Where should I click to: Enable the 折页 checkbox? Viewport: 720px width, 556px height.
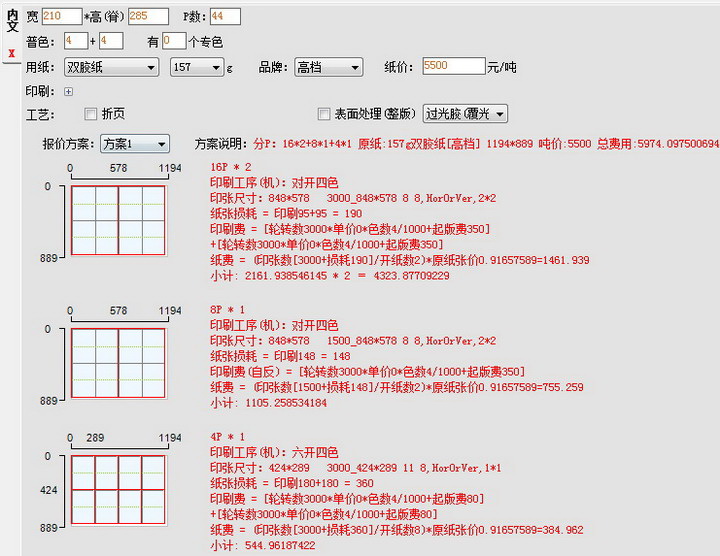tap(90, 114)
